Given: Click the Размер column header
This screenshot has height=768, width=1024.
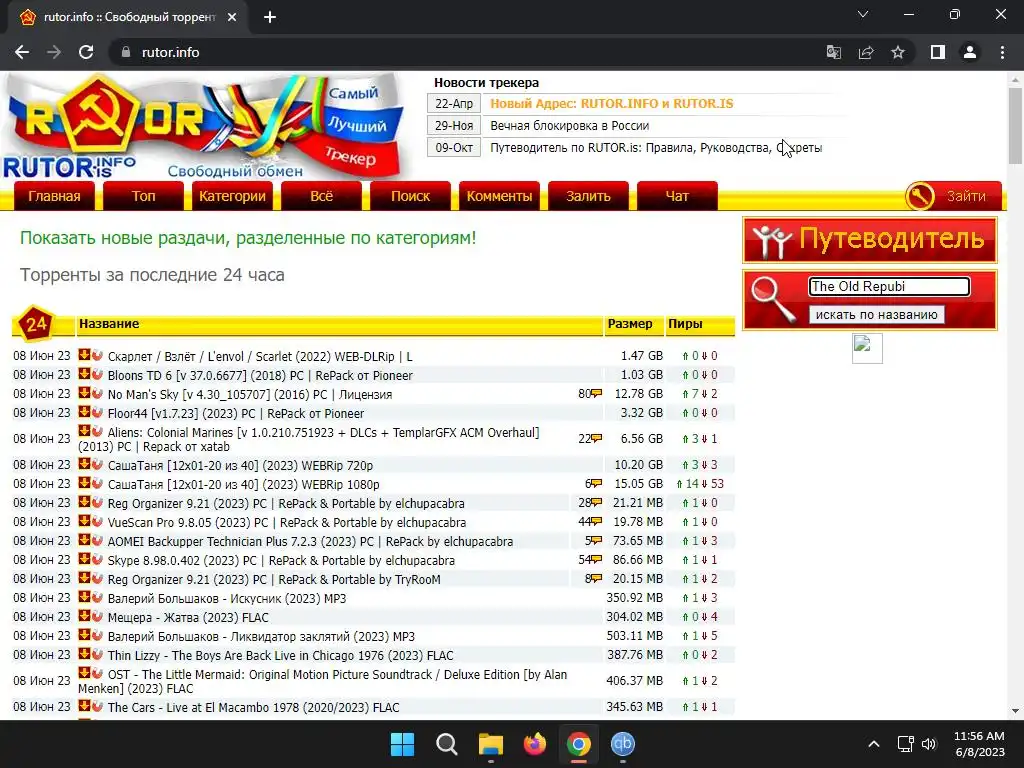Looking at the screenshot, I should pos(630,324).
